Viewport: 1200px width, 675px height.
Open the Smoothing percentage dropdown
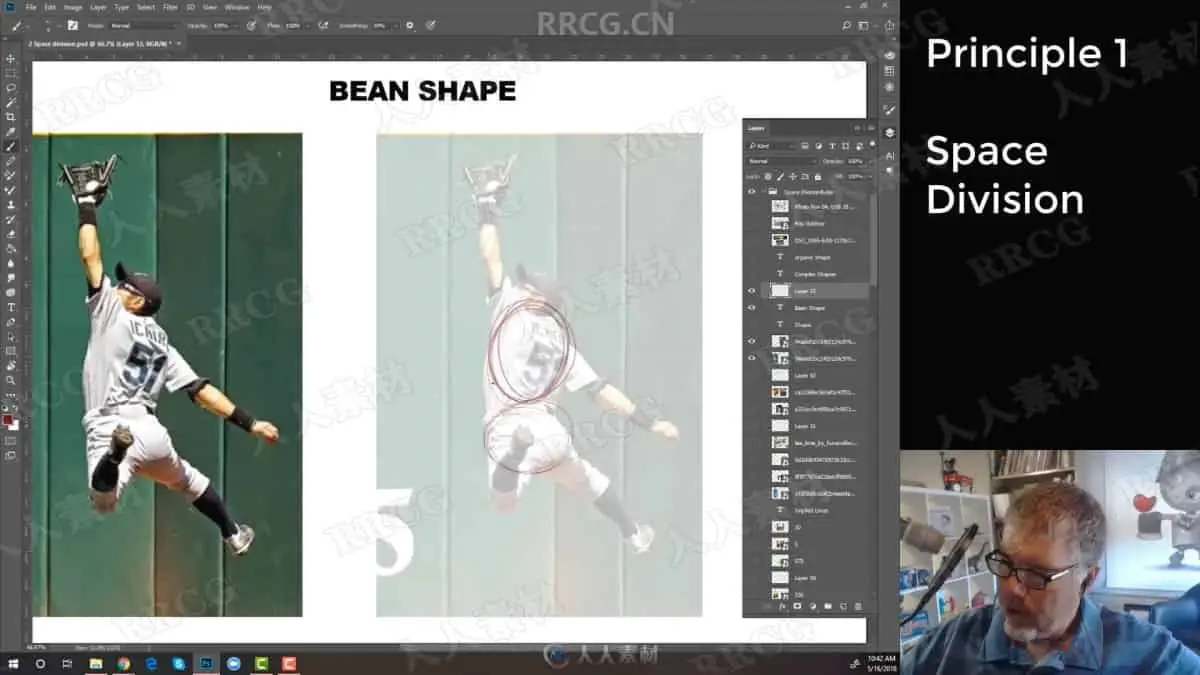(384, 24)
